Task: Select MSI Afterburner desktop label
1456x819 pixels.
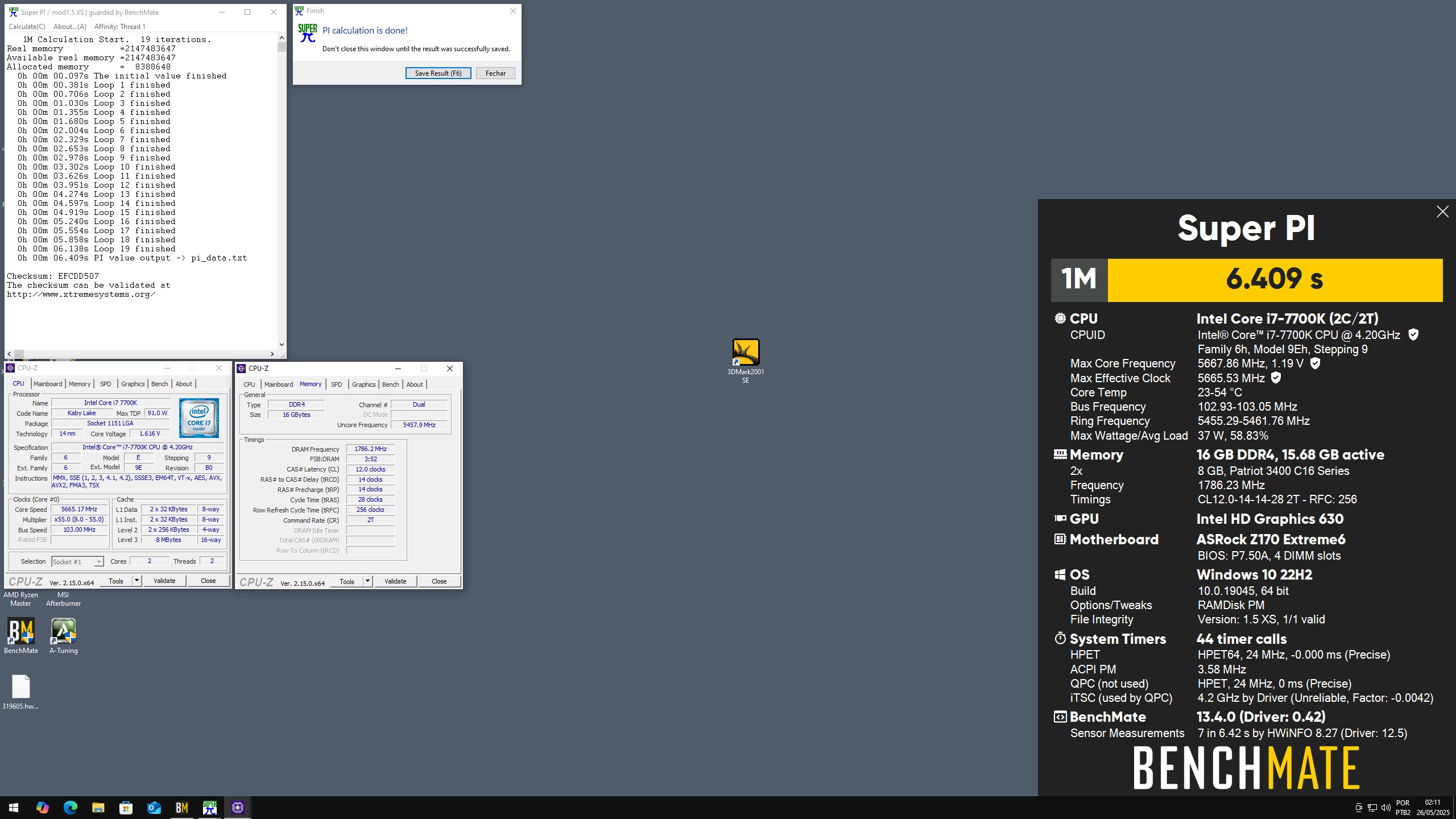Action: (63, 599)
